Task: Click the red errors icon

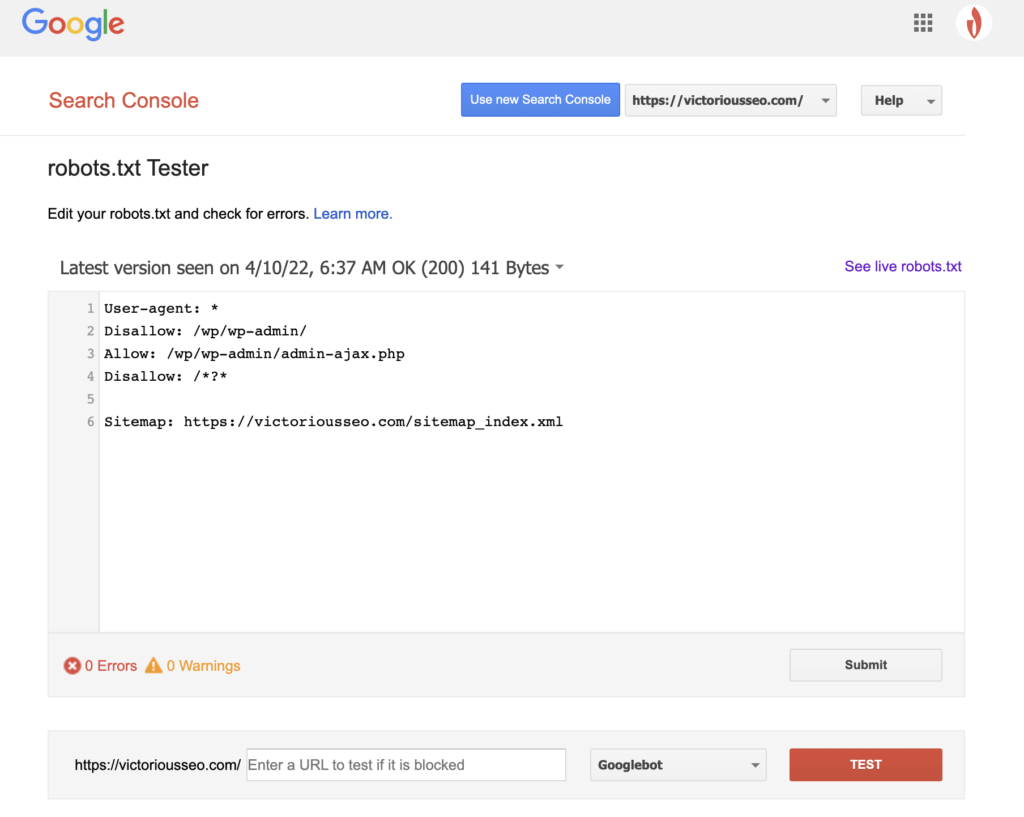Action: coord(71,665)
